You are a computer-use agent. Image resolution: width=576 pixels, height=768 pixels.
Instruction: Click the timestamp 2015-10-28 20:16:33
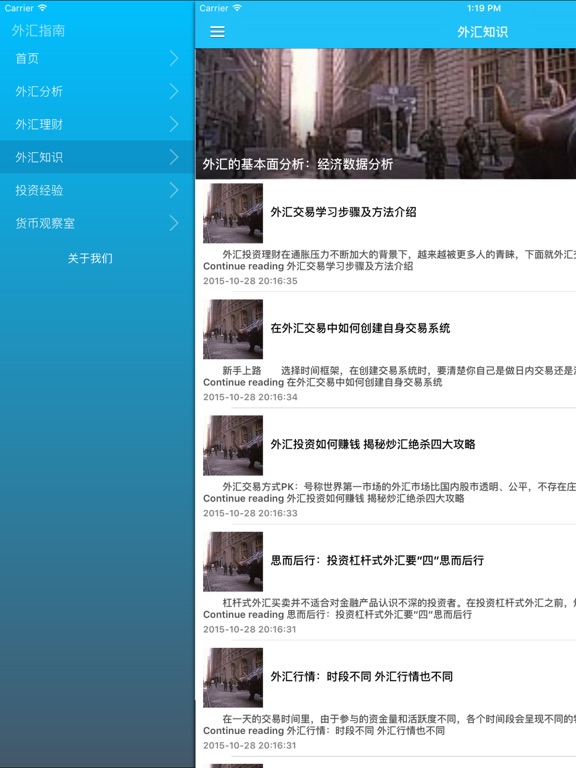click(x=250, y=513)
